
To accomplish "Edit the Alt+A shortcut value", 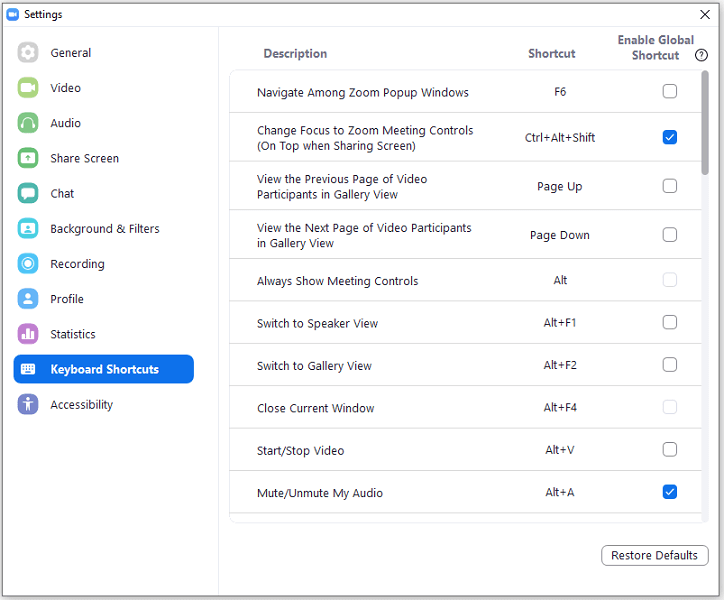I will [x=560, y=492].
